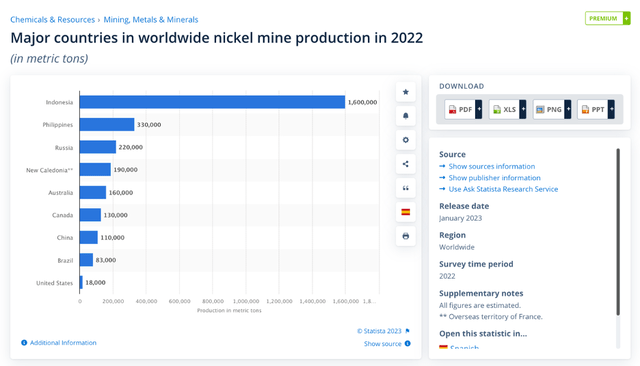Click the January 2023 release date text

pyautogui.click(x=460, y=218)
